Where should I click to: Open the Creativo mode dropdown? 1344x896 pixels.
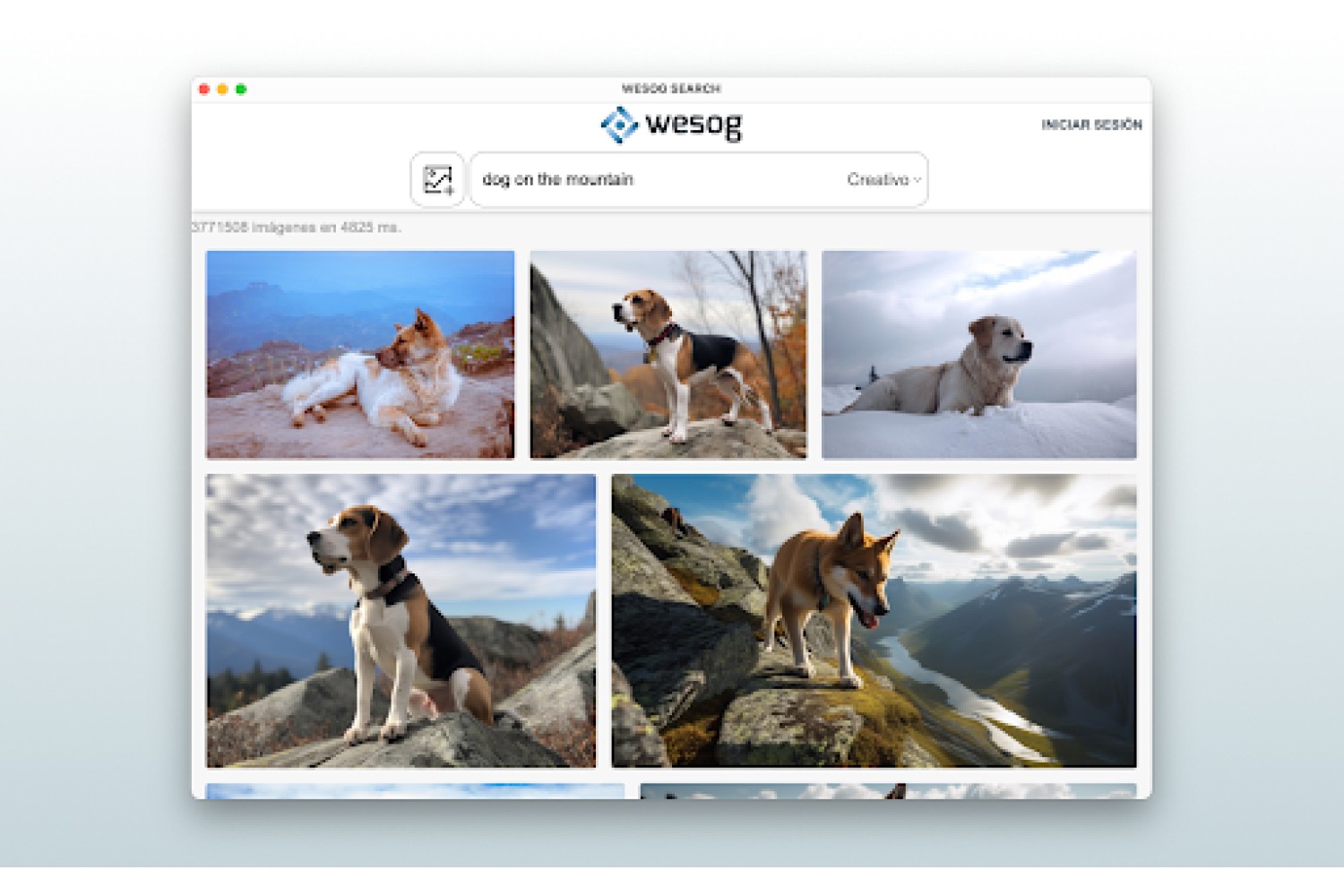coord(883,179)
